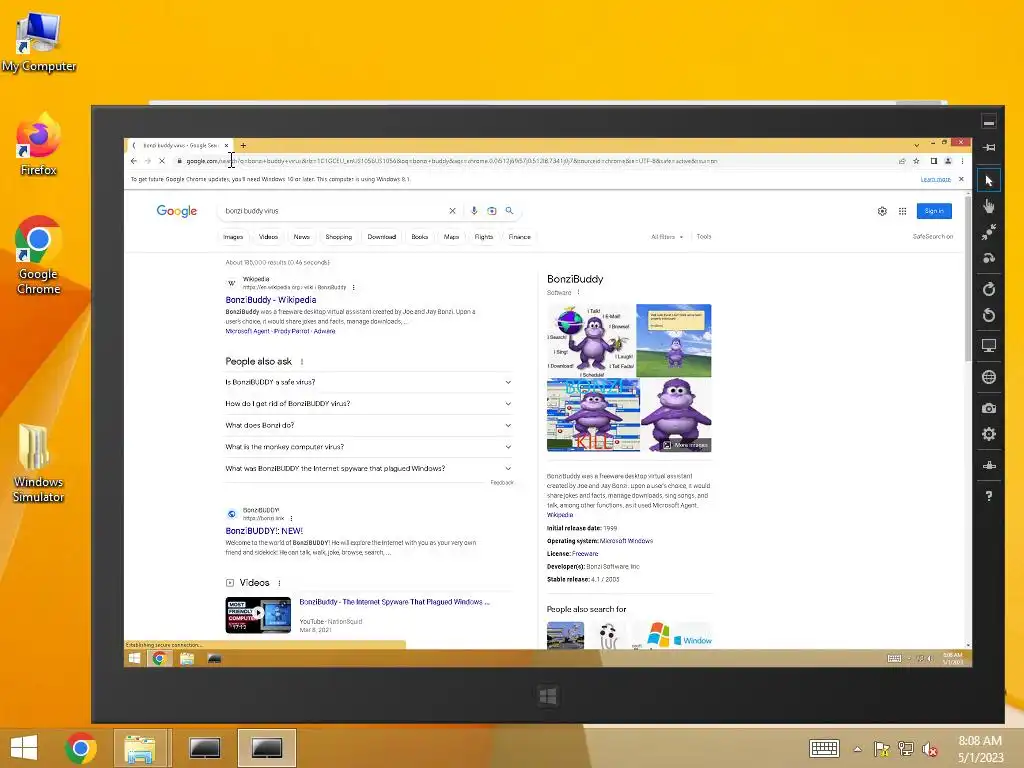The height and width of the screenshot is (768, 1024).
Task: Open settings via the sidebar gear icon
Action: [x=989, y=434]
